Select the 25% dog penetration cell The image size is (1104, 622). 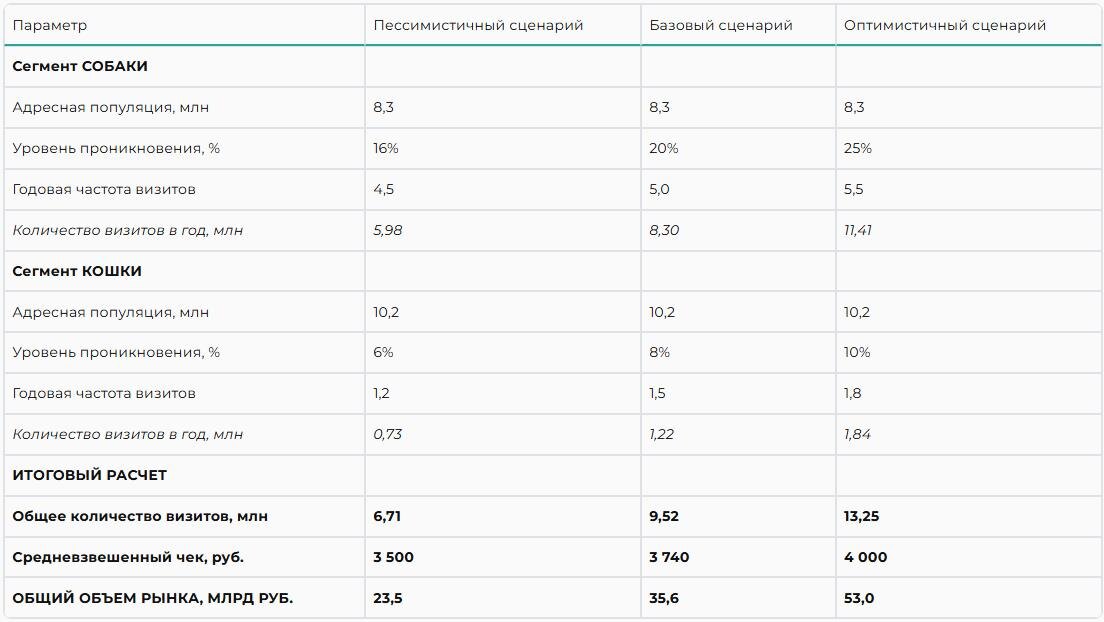pos(857,148)
